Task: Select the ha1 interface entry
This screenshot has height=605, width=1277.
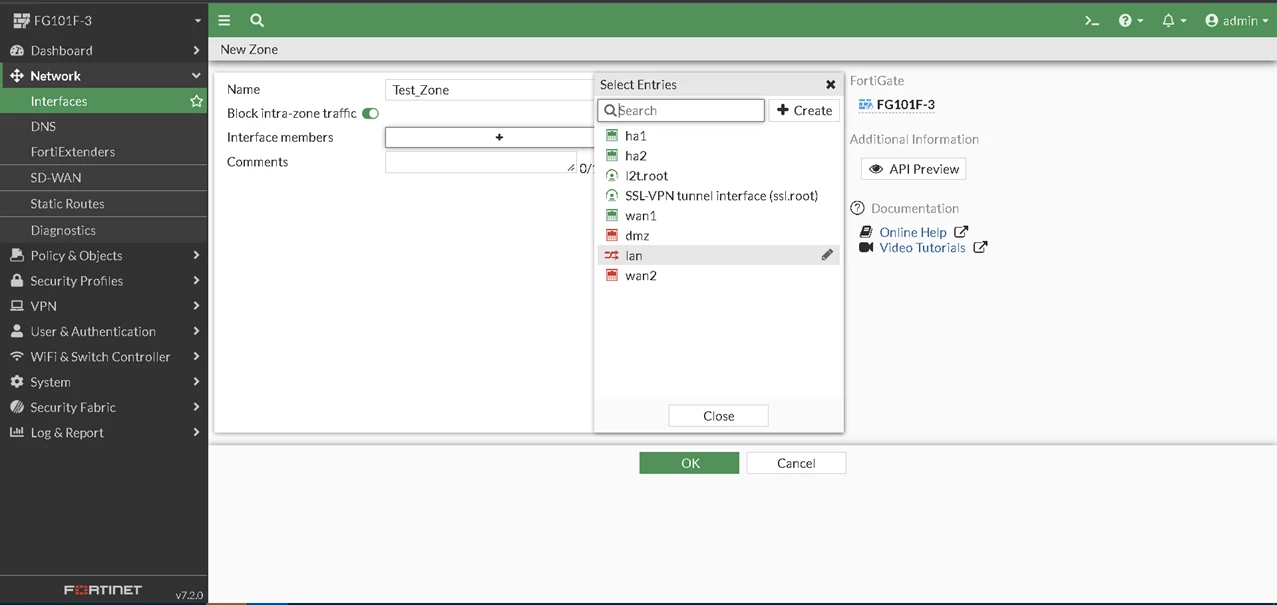Action: (x=718, y=135)
